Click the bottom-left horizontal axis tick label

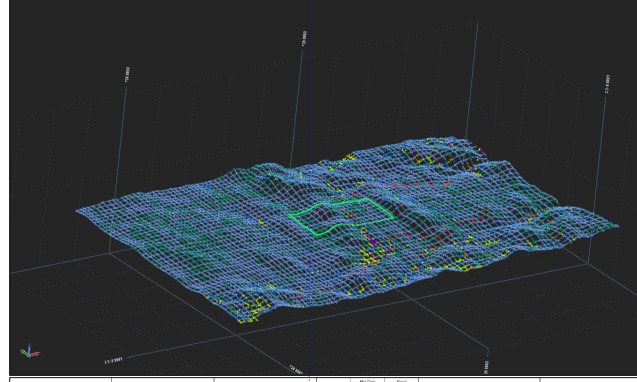click(x=114, y=360)
